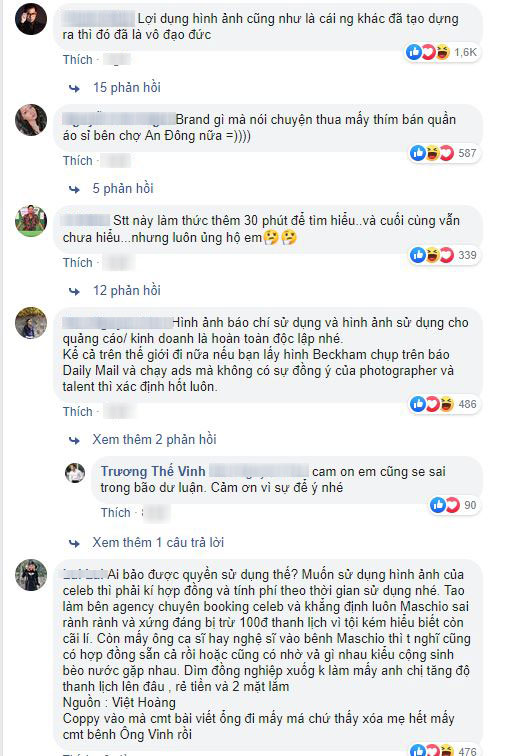Click reply arrow icon beside 5 phản hồi
Image resolution: width=513 pixels, height=756 pixels.
click(x=74, y=189)
